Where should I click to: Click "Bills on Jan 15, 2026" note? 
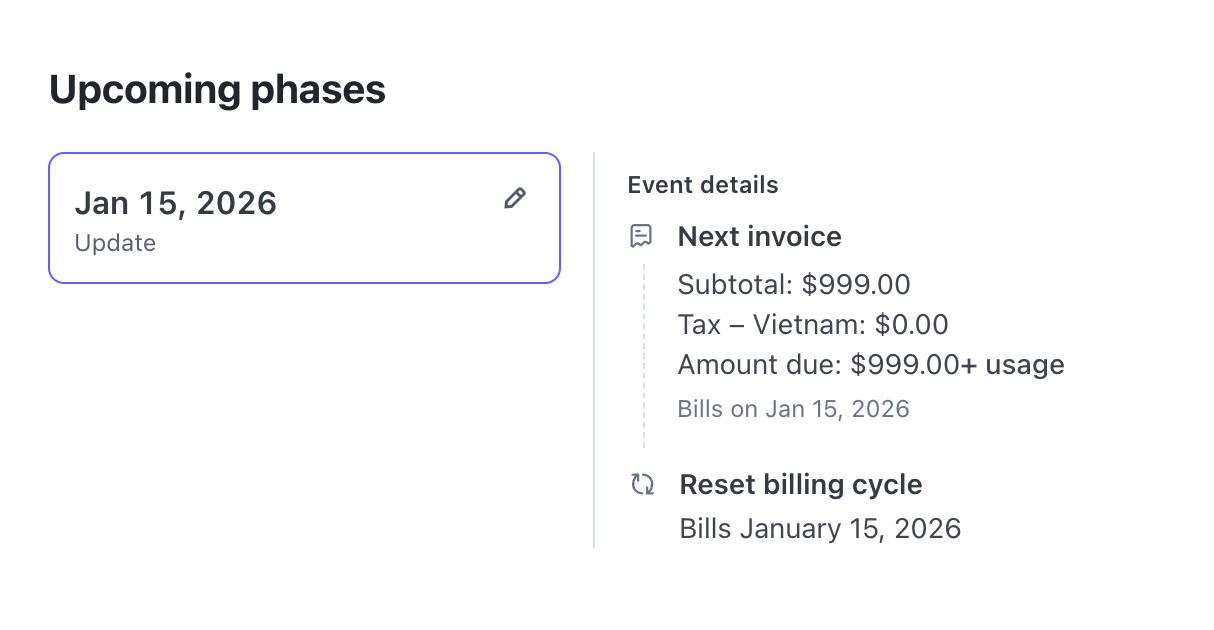pyautogui.click(x=793, y=409)
